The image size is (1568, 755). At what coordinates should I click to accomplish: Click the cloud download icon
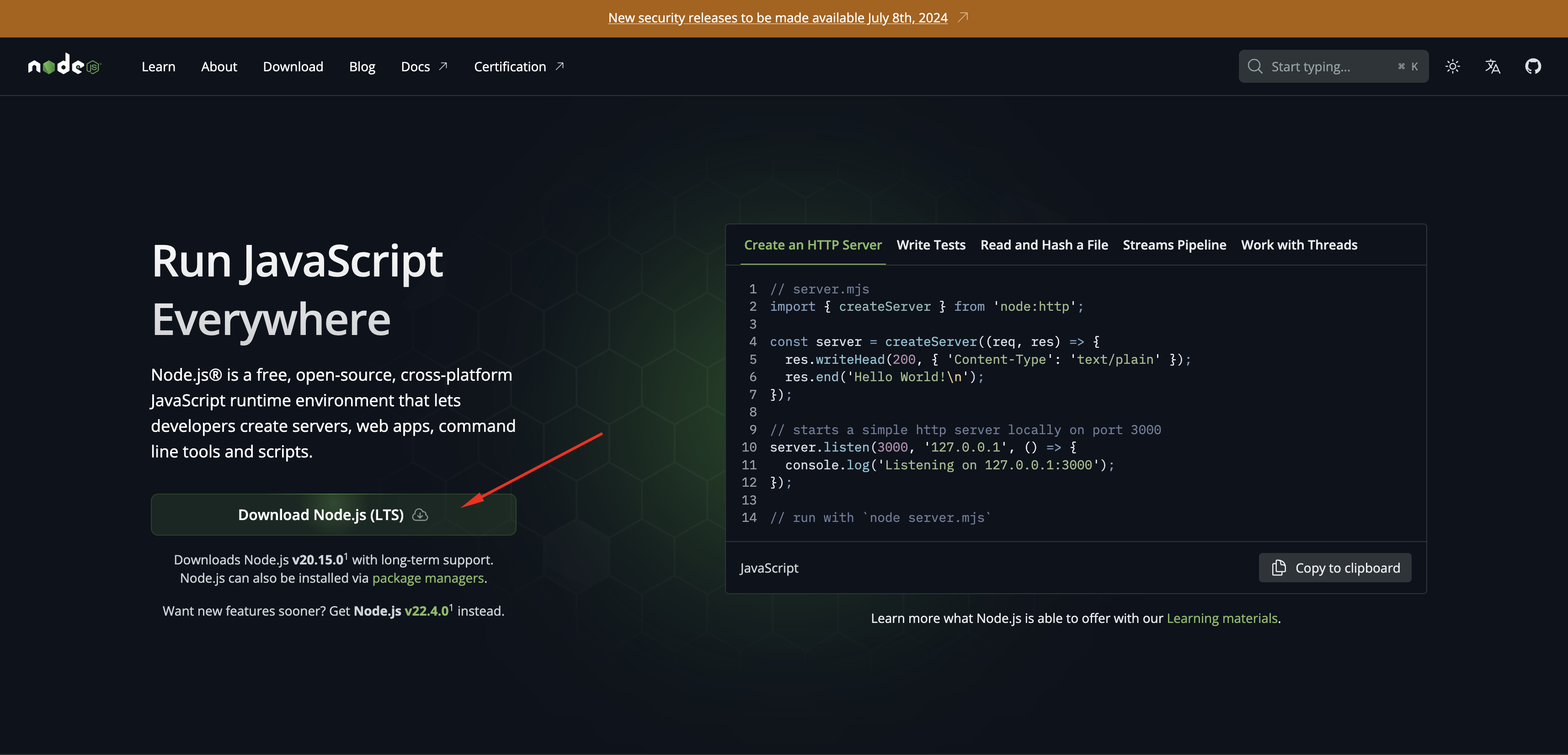pyautogui.click(x=420, y=515)
